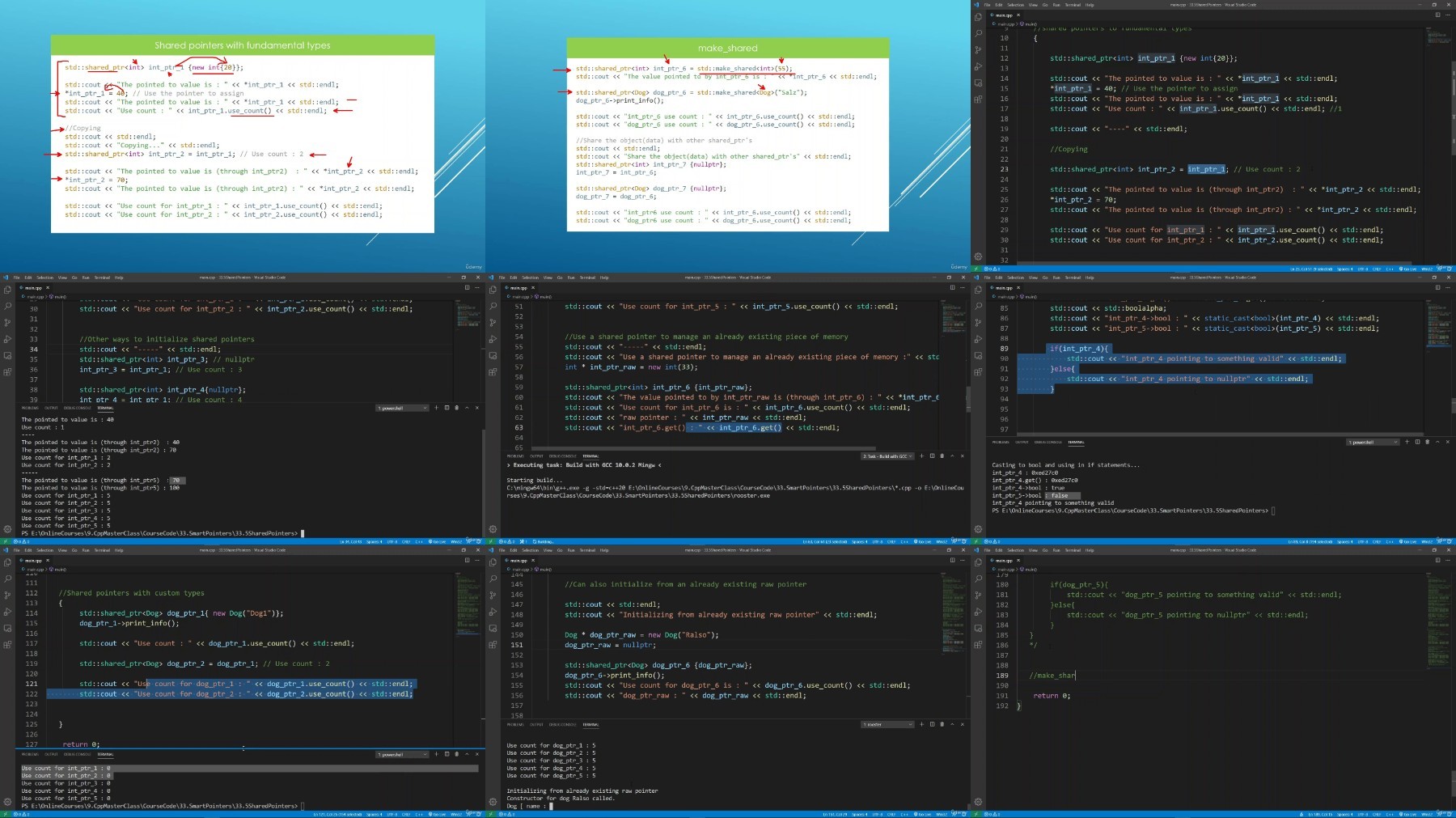This screenshot has width=1456, height=818.
Task: Open the File menu in the top-right frame
Action: point(988,5)
